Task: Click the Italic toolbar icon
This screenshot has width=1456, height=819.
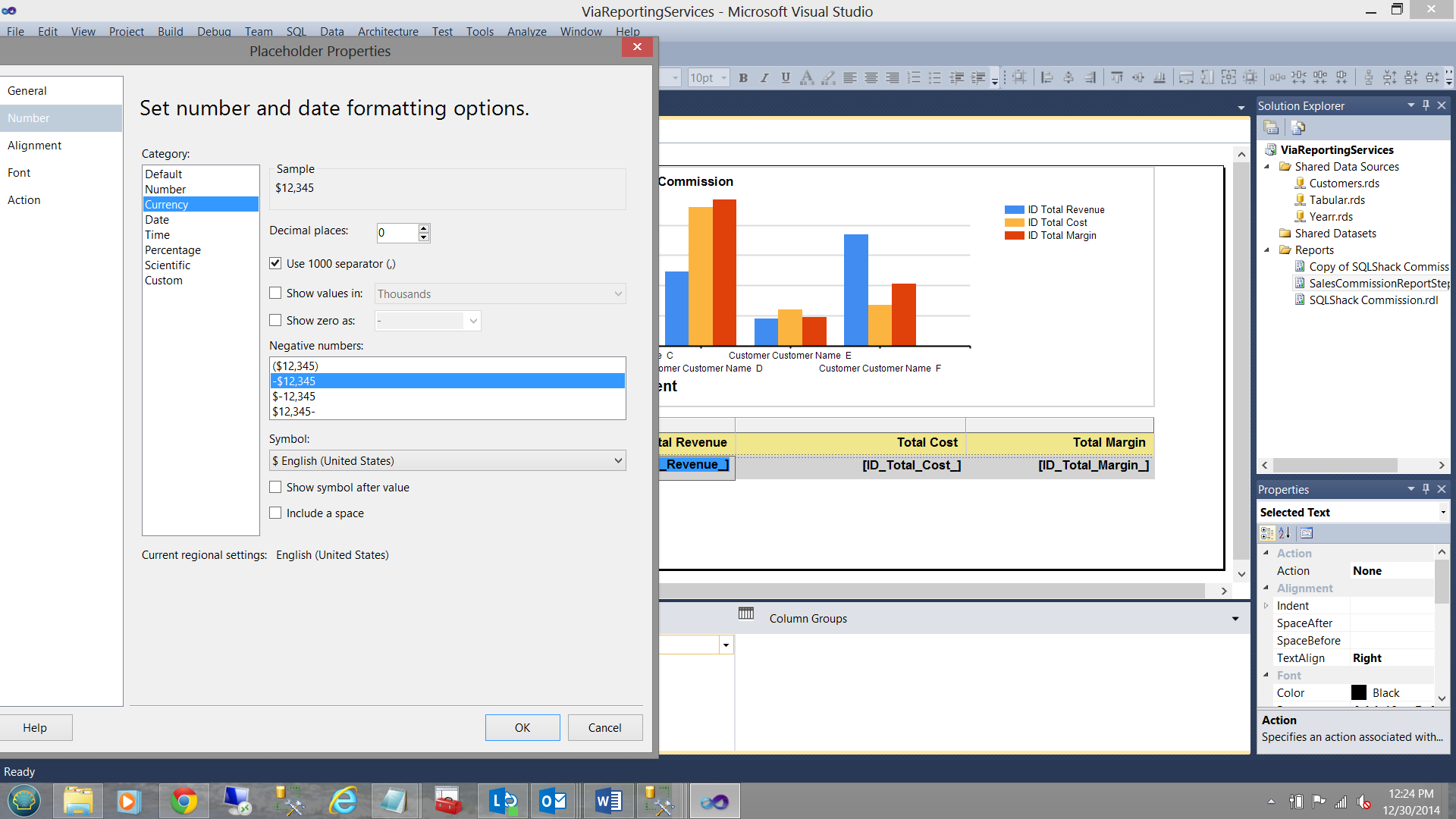Action: tap(764, 77)
